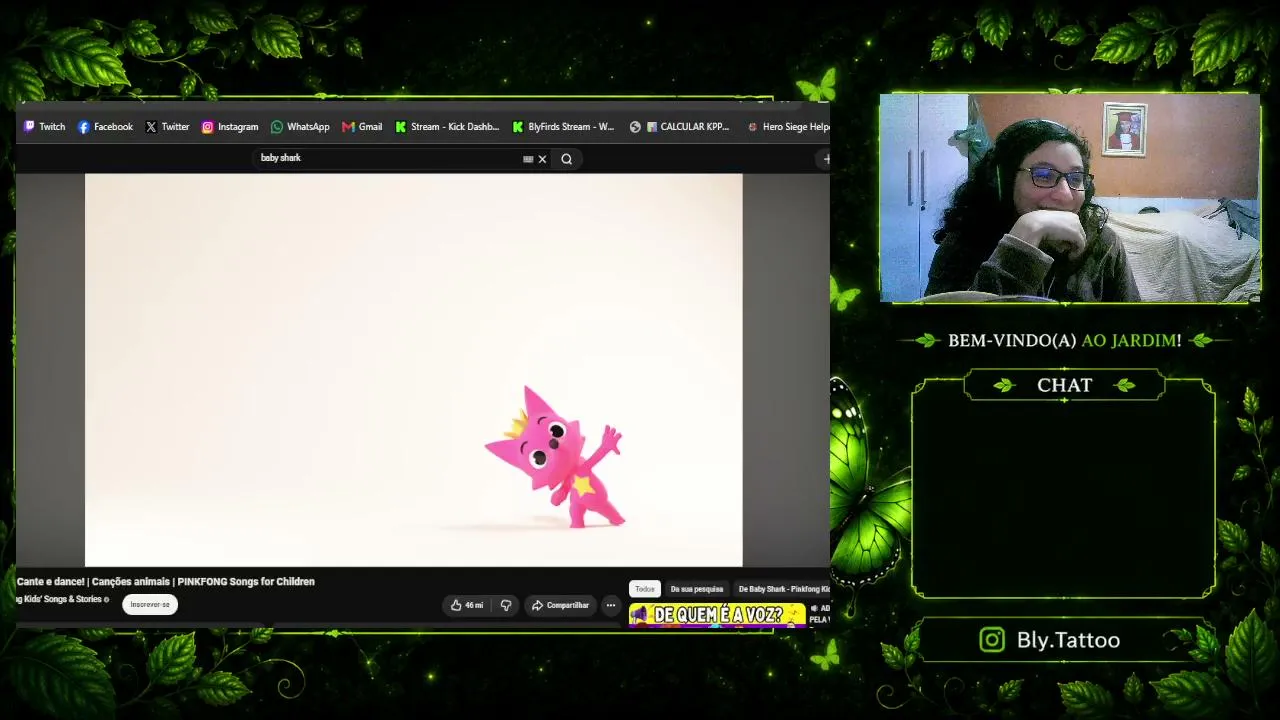Open the Stream - Kick Dashboard bookmark
The width and height of the screenshot is (1280, 720).
click(447, 127)
